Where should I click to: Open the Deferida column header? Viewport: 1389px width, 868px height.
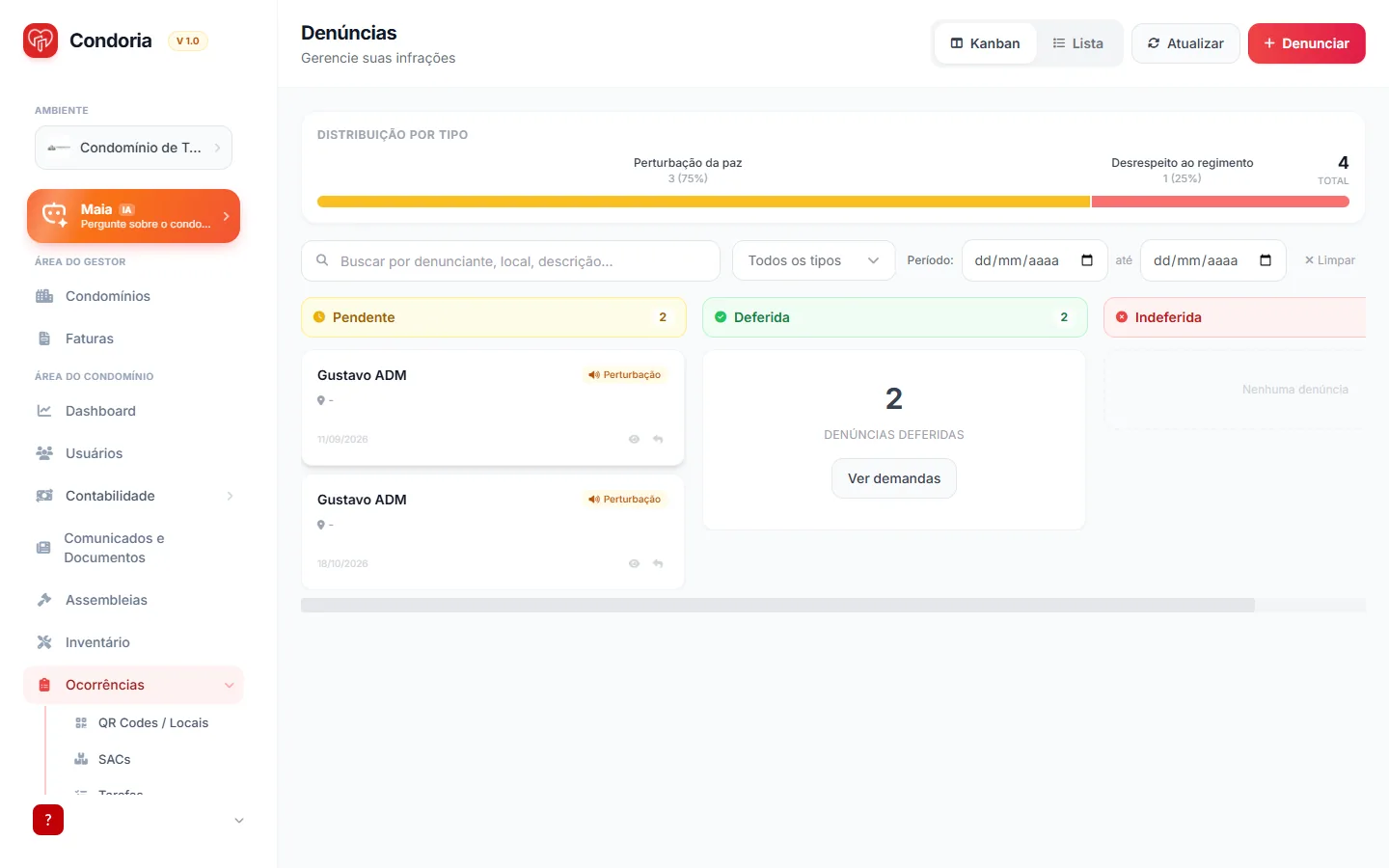pyautogui.click(x=895, y=317)
